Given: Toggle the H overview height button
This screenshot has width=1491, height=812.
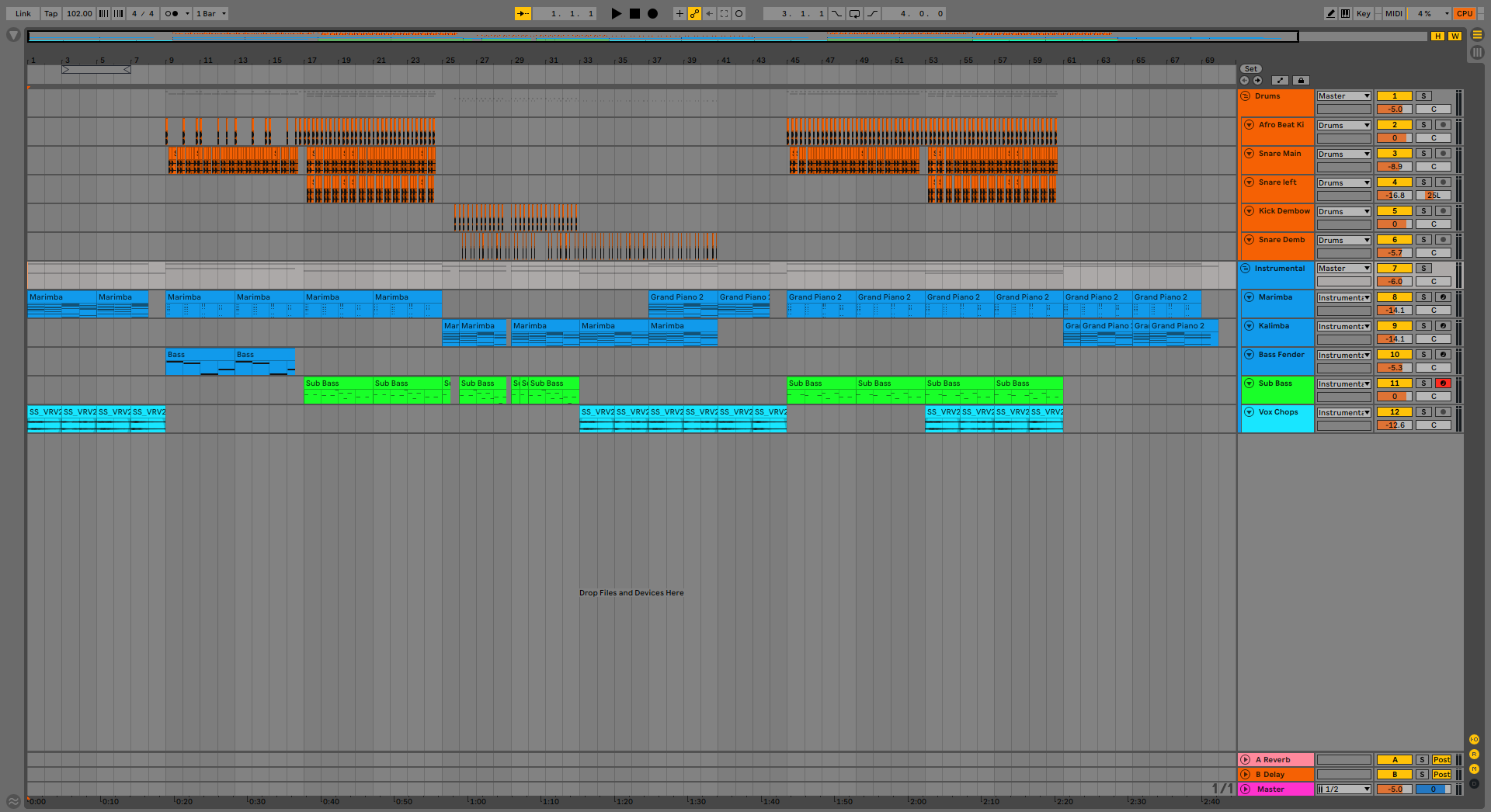Looking at the screenshot, I should tap(1437, 36).
